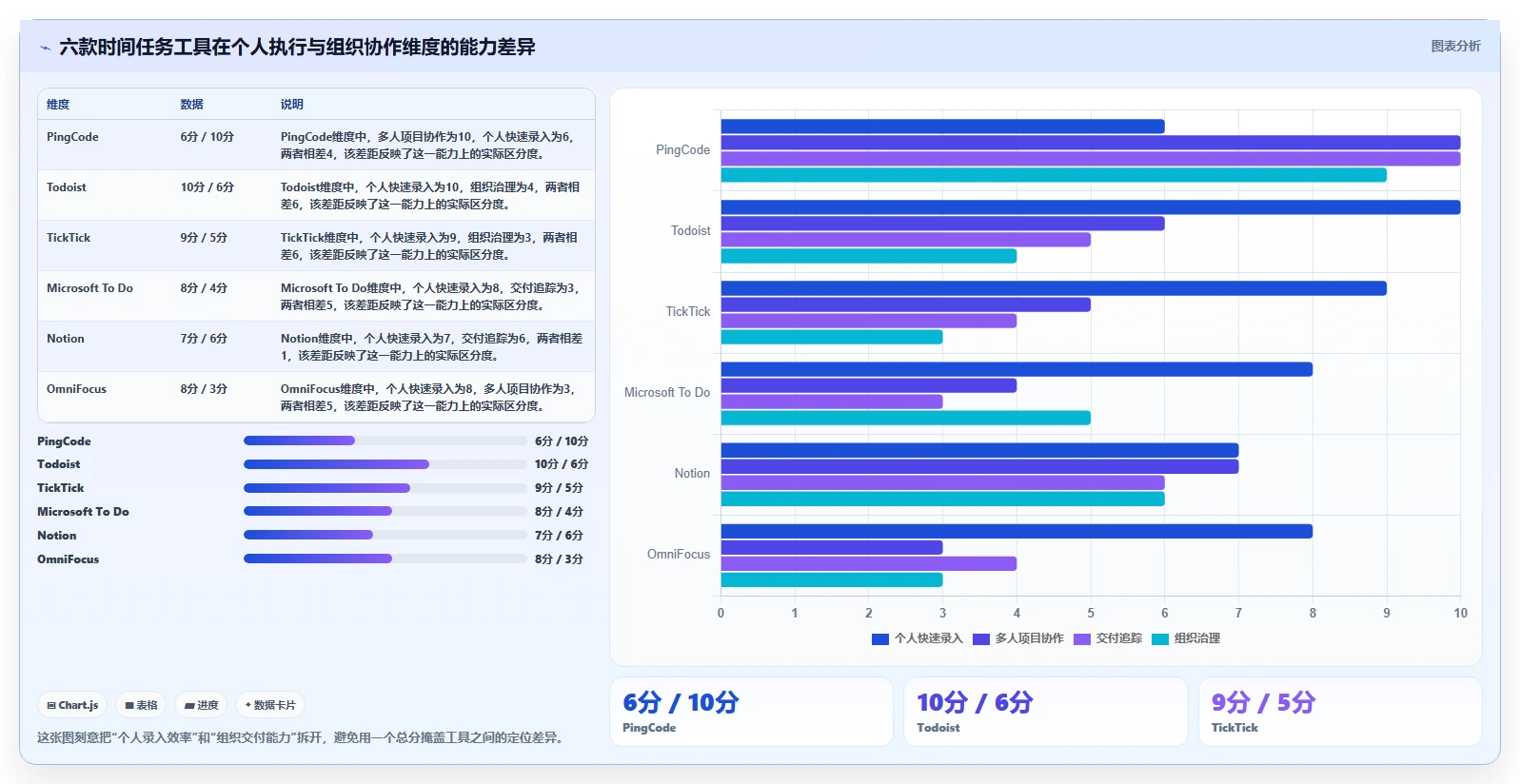Screen dimensions: 1520x784
Task: Click the 数据 column header
Action: click(x=191, y=105)
